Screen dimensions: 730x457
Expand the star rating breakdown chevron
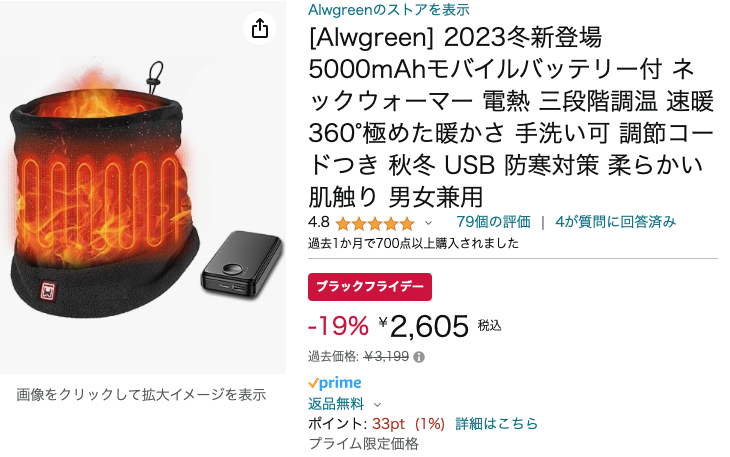428,223
